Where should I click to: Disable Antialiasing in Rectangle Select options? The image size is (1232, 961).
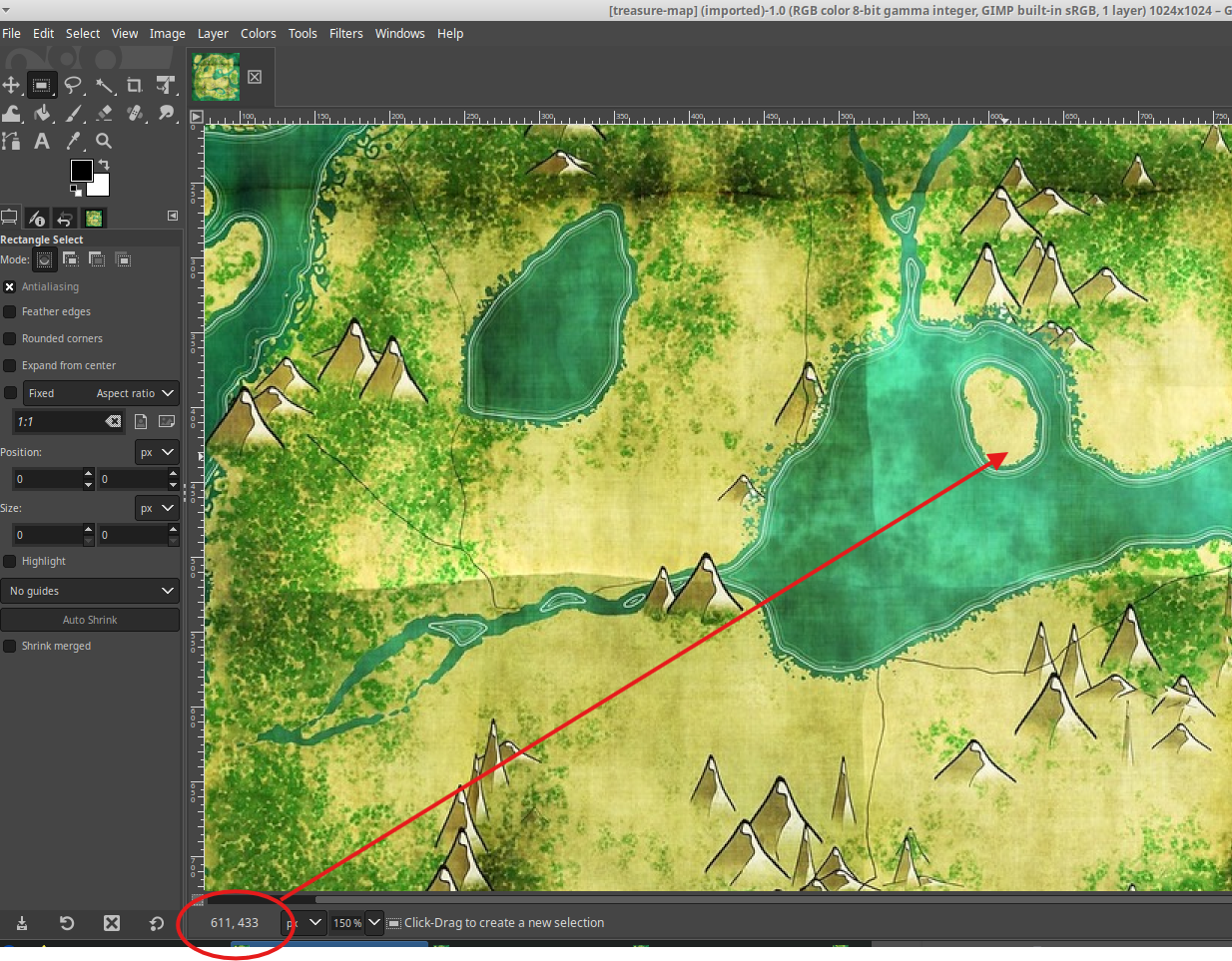point(9,286)
